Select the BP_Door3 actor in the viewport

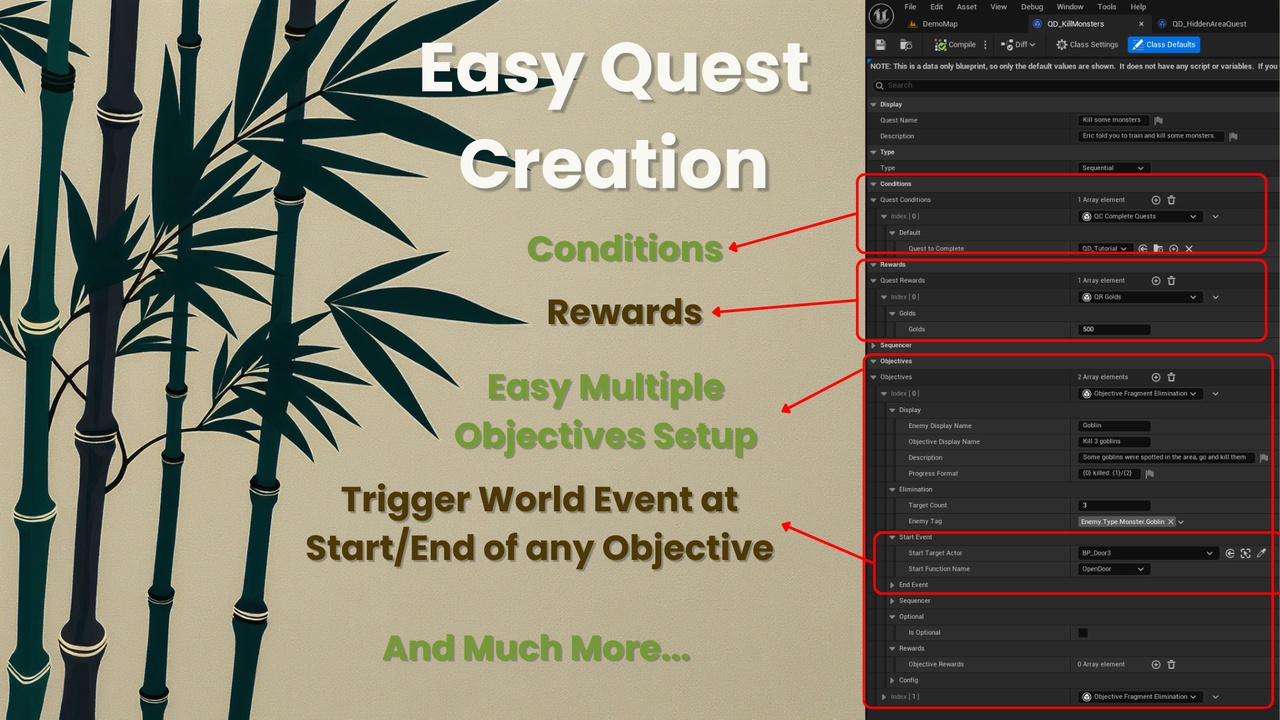pos(1246,553)
